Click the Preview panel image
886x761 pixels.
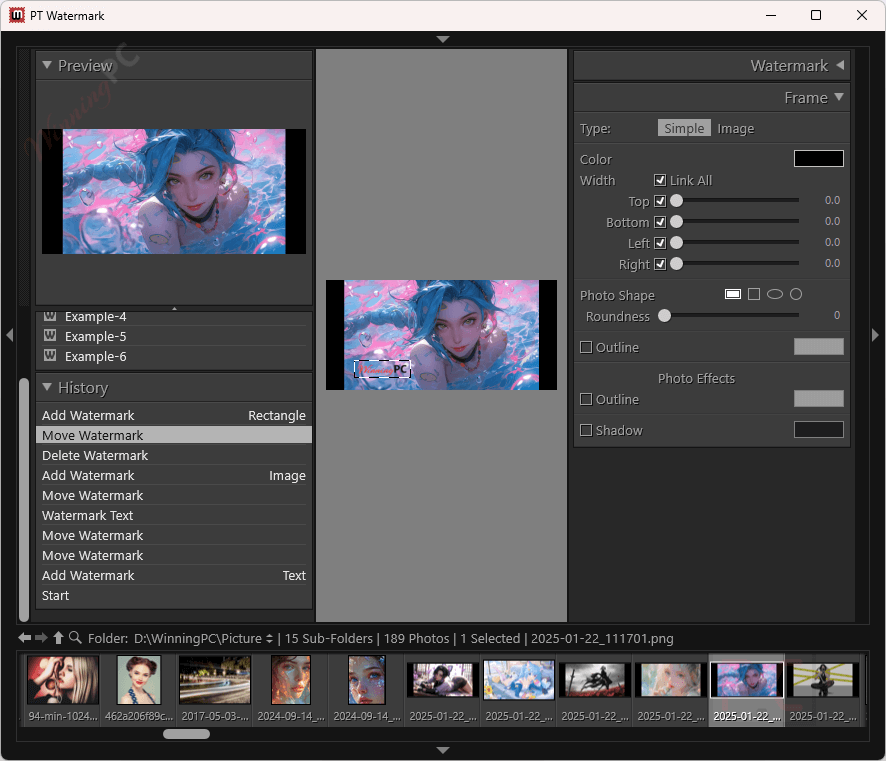[173, 191]
